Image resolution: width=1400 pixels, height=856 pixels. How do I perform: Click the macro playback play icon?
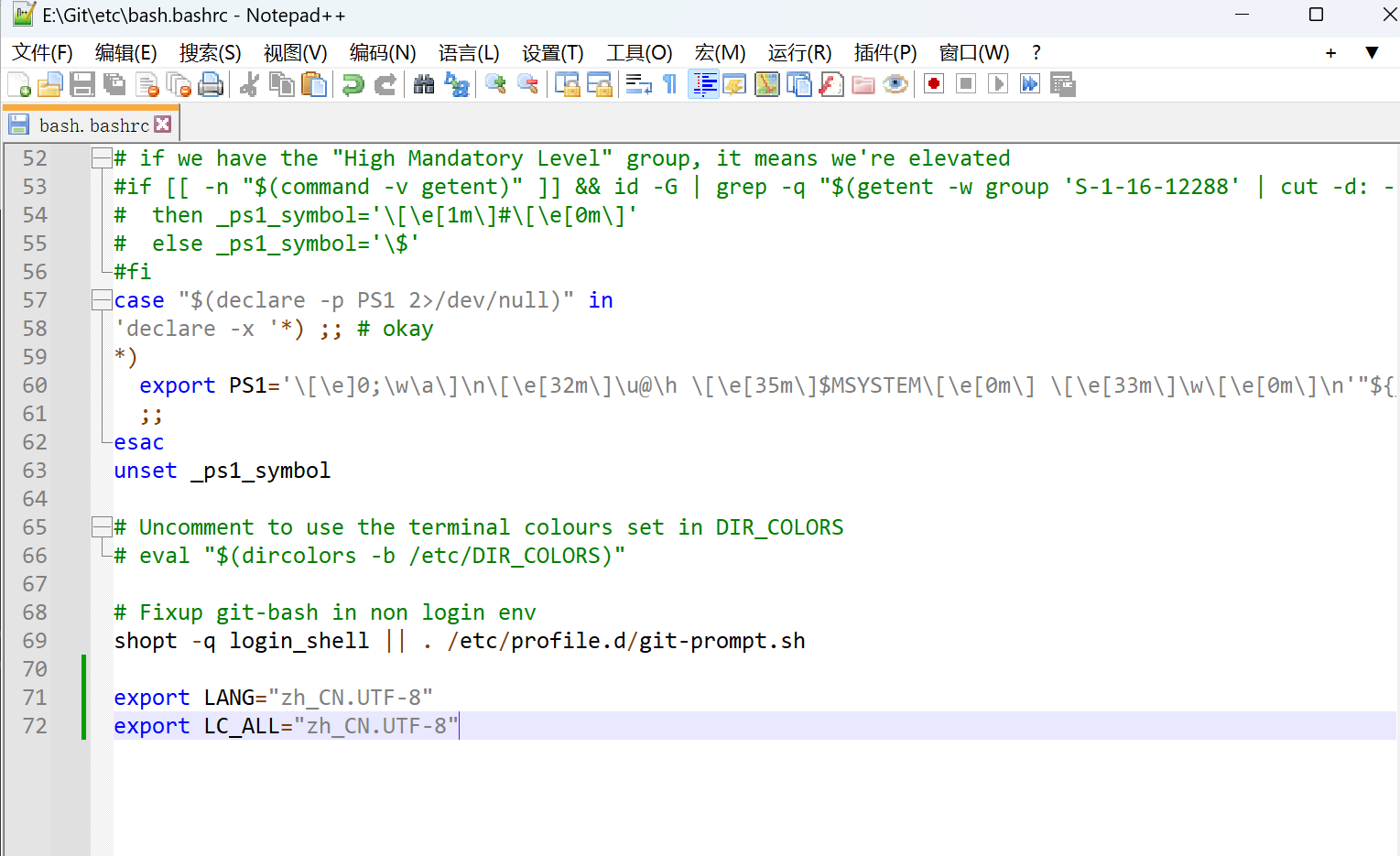pyautogui.click(x=998, y=84)
